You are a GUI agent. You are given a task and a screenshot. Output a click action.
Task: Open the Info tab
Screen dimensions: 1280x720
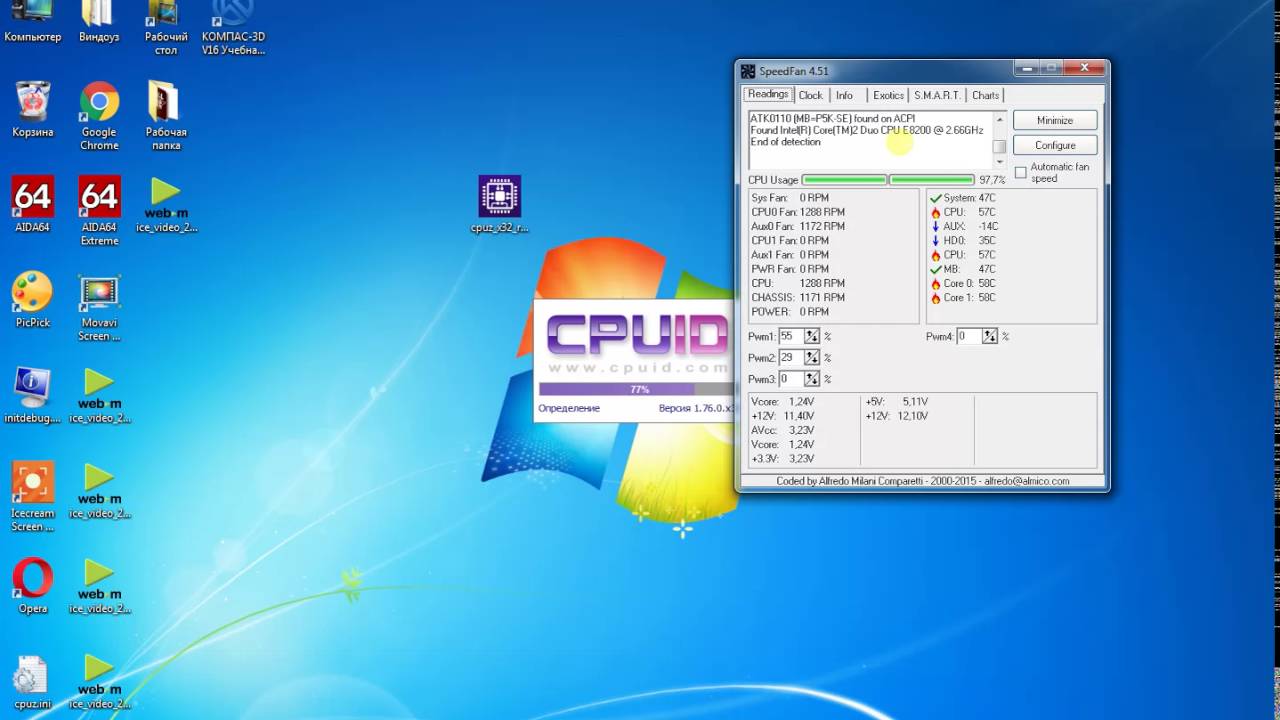[845, 95]
